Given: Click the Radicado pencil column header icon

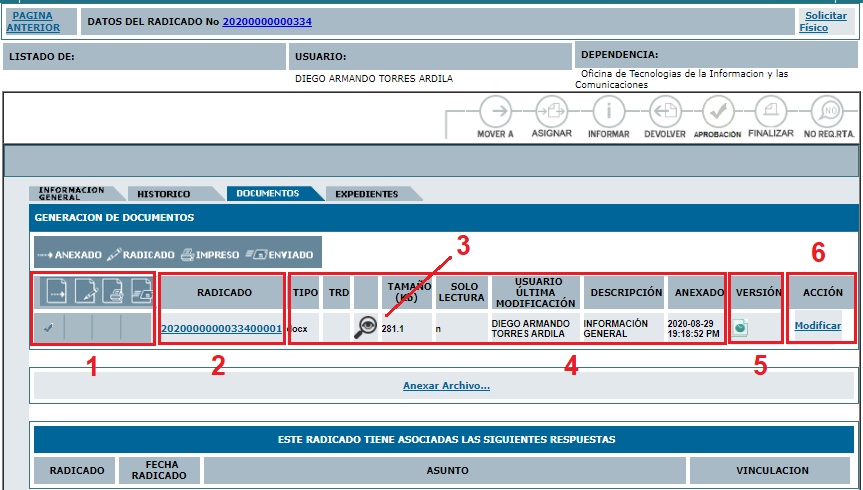Looking at the screenshot, I should point(85,291).
